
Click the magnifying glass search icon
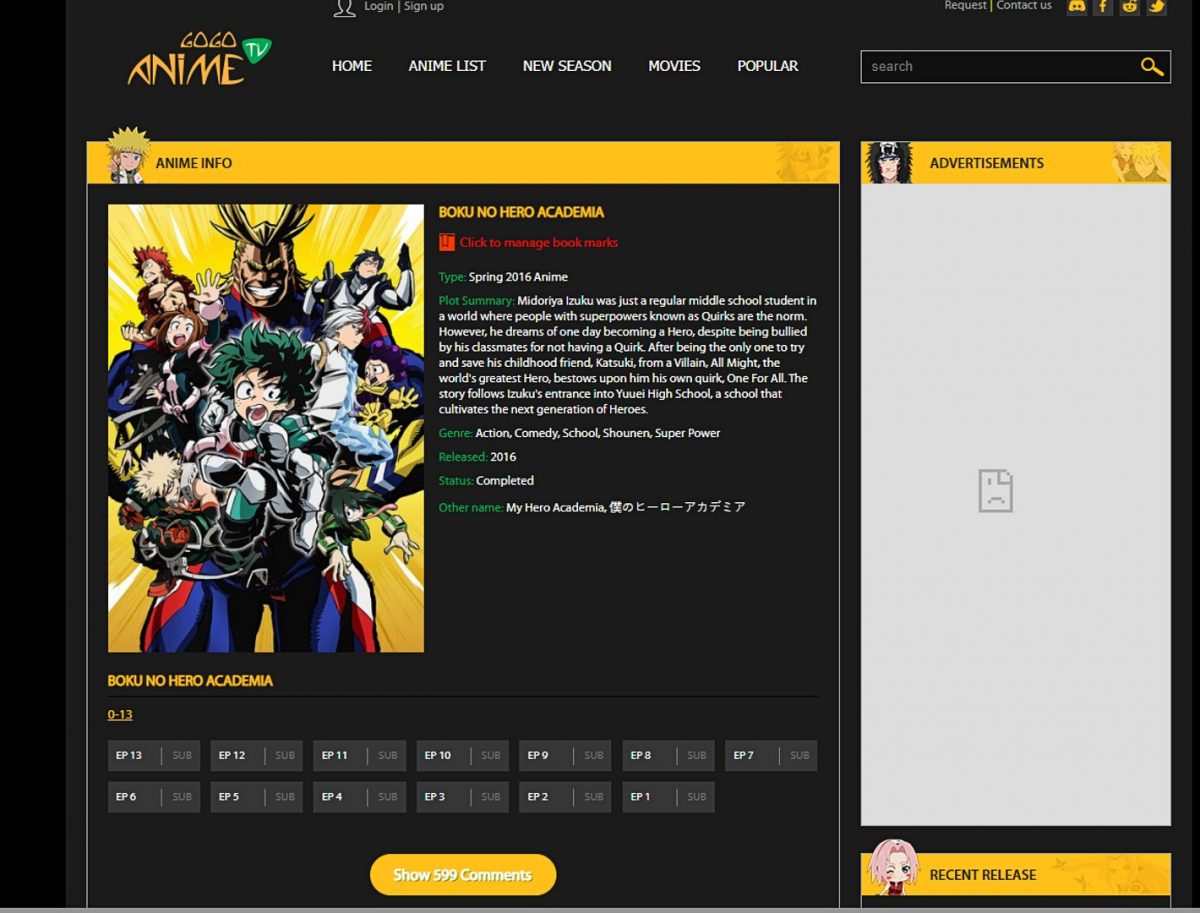click(x=1151, y=67)
